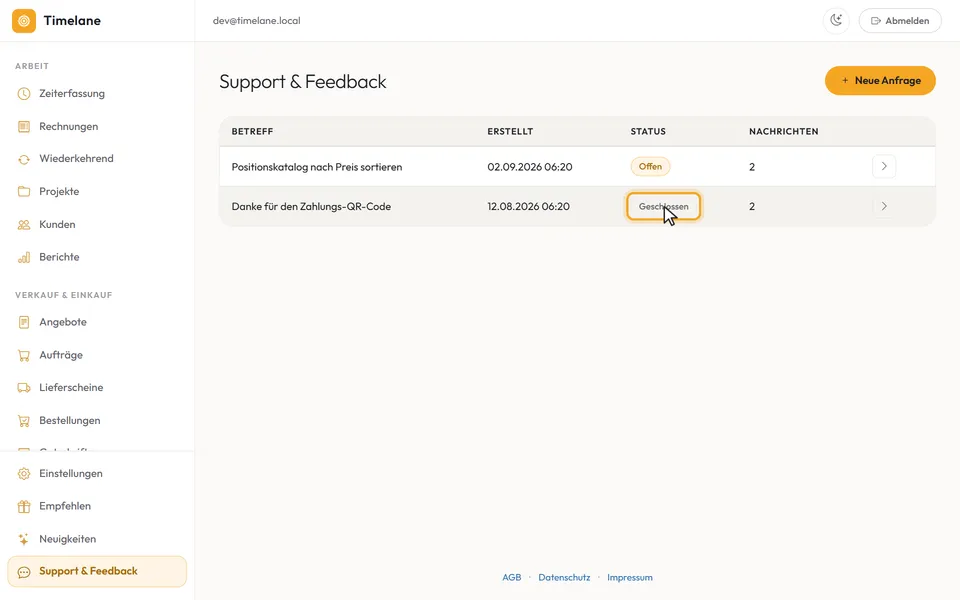Open the Positionskatalog request via its chevron

pyautogui.click(x=883, y=167)
